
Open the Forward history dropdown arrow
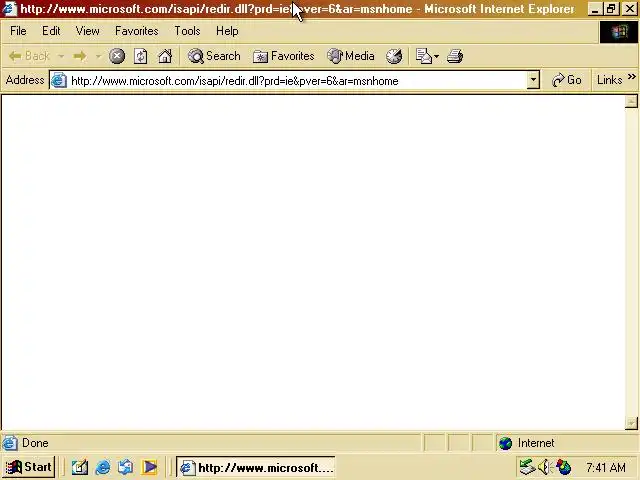(x=98, y=56)
